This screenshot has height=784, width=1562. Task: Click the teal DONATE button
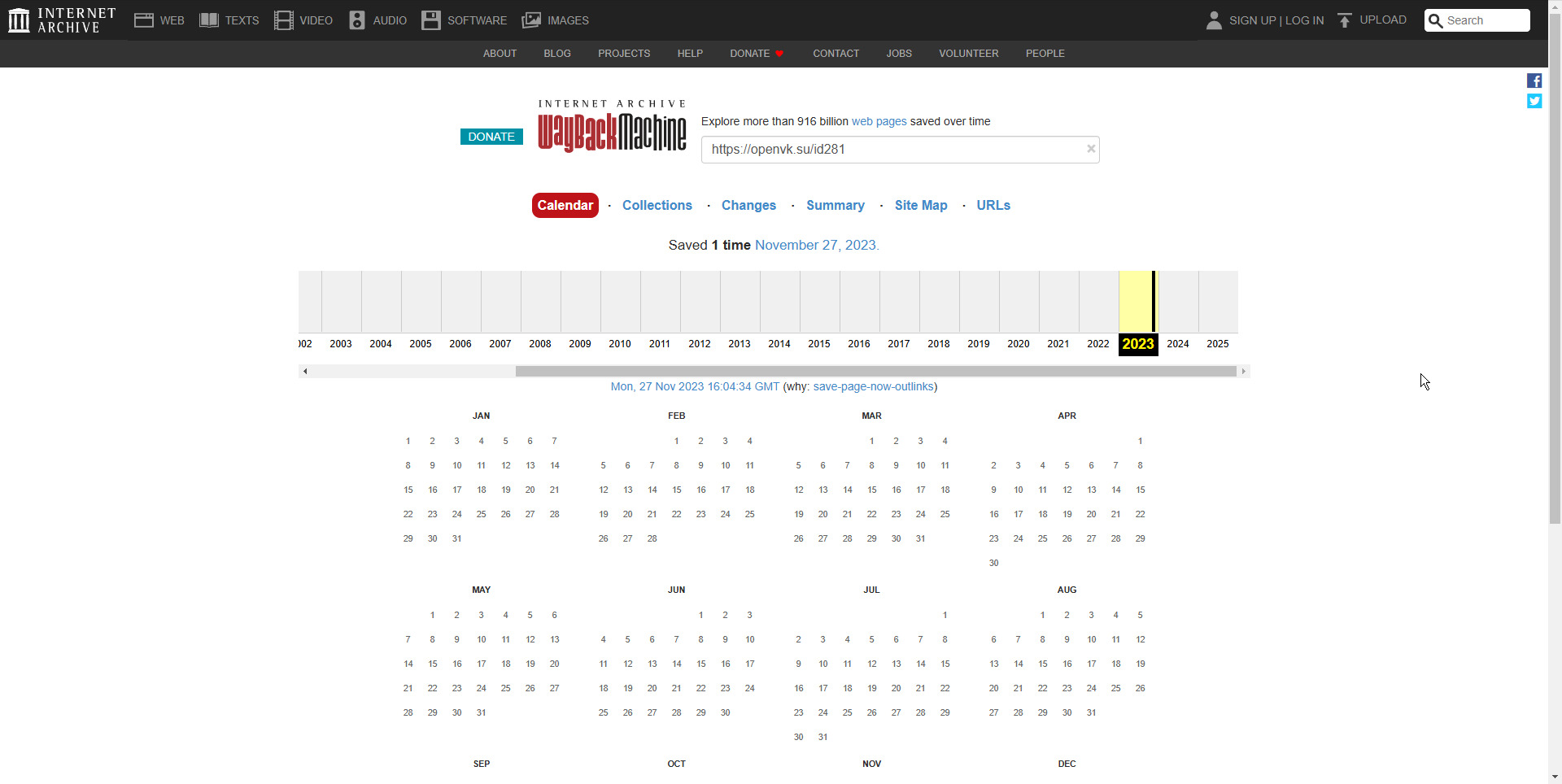pos(491,137)
